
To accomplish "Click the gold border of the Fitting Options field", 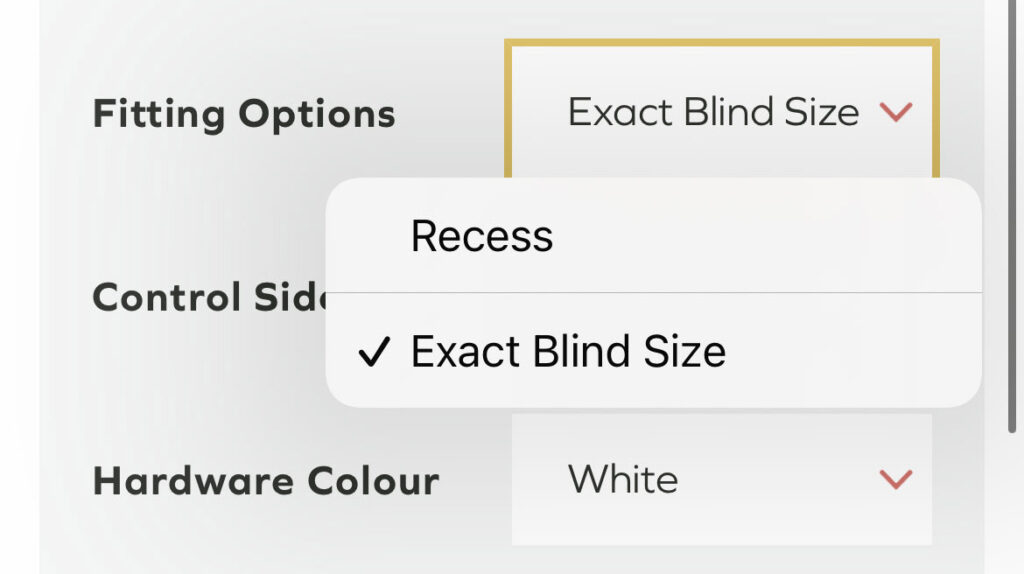I will click(509, 110).
